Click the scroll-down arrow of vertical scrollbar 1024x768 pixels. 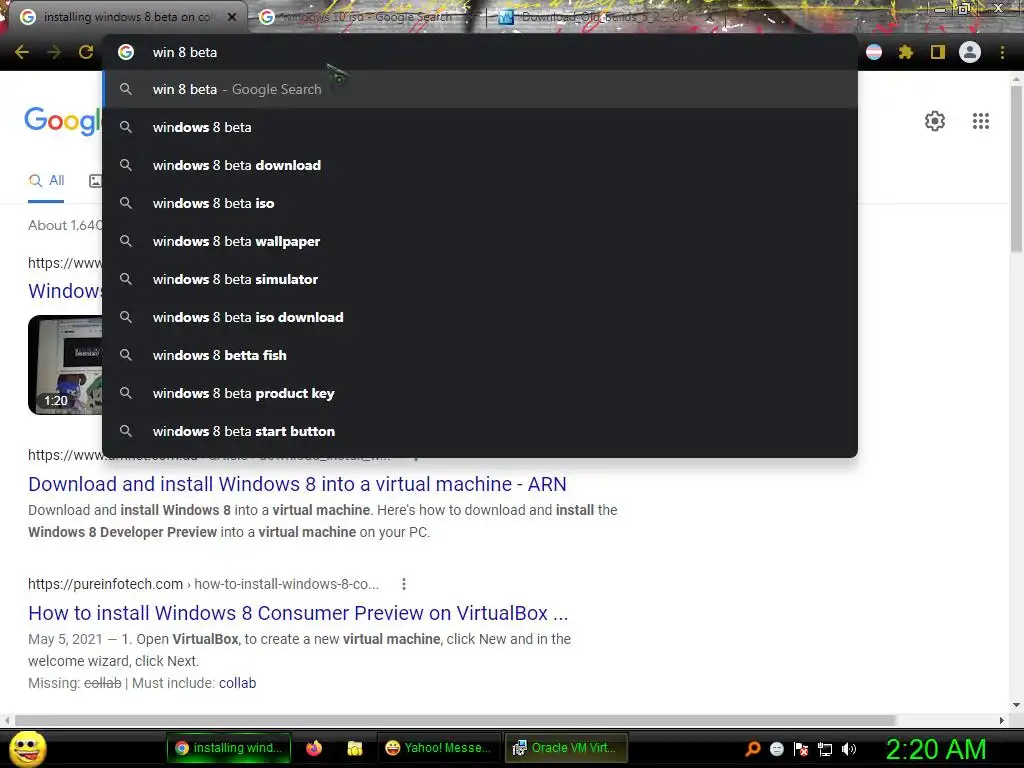point(1016,705)
